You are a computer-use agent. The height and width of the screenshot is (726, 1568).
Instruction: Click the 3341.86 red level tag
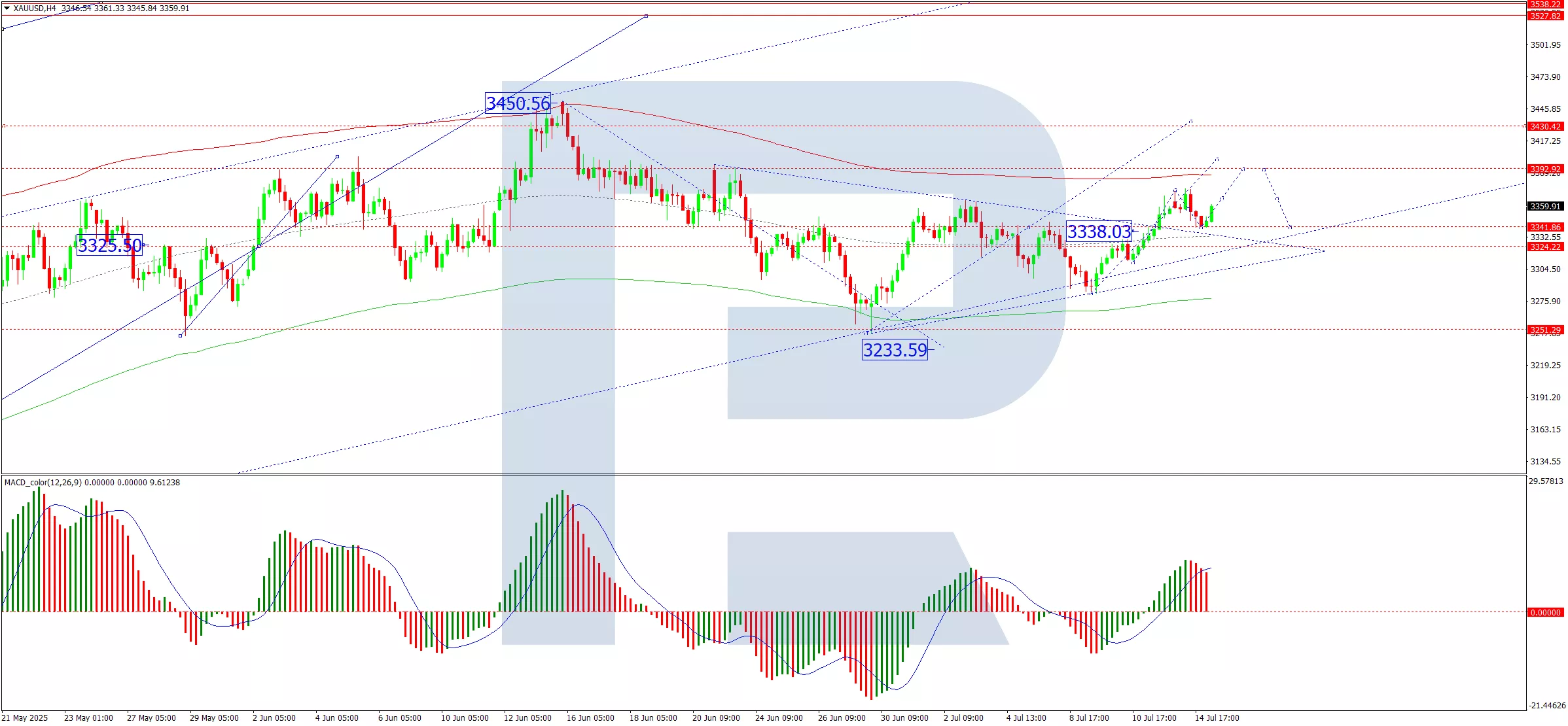[1545, 227]
